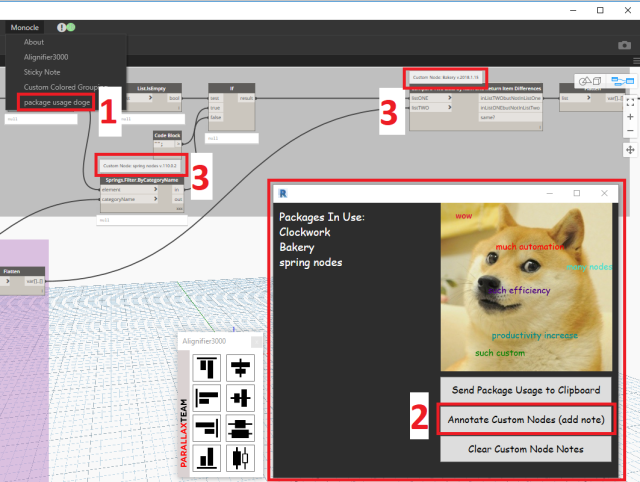640x482 pixels.
Task: Click the hamburger menu icon at right edge
Action: point(636,61)
